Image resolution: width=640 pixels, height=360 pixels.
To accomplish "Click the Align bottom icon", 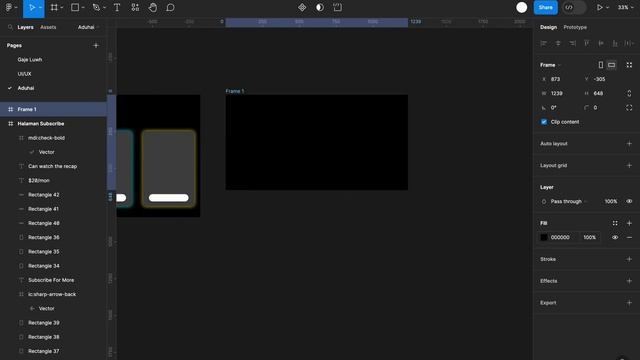I will 615,43.
